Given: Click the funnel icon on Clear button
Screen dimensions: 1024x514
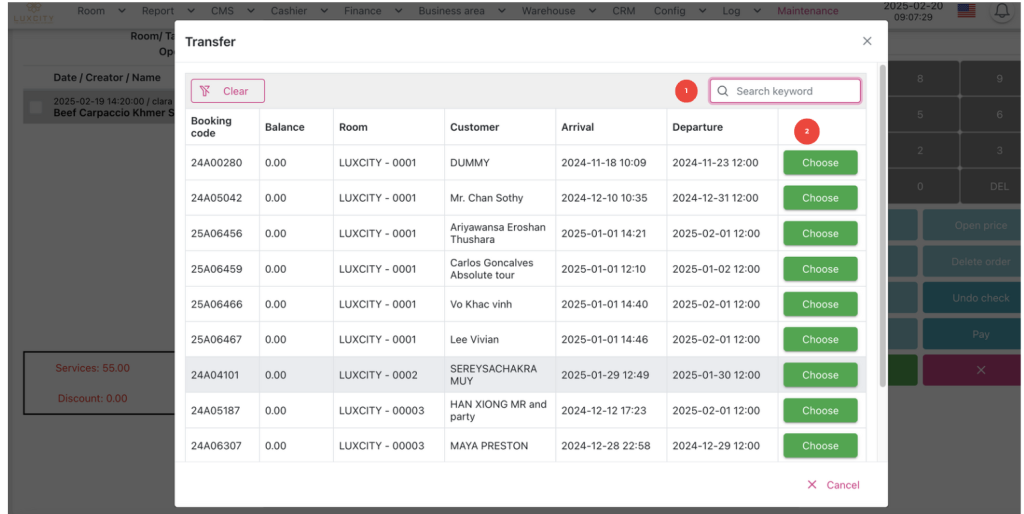Looking at the screenshot, I should (x=205, y=91).
